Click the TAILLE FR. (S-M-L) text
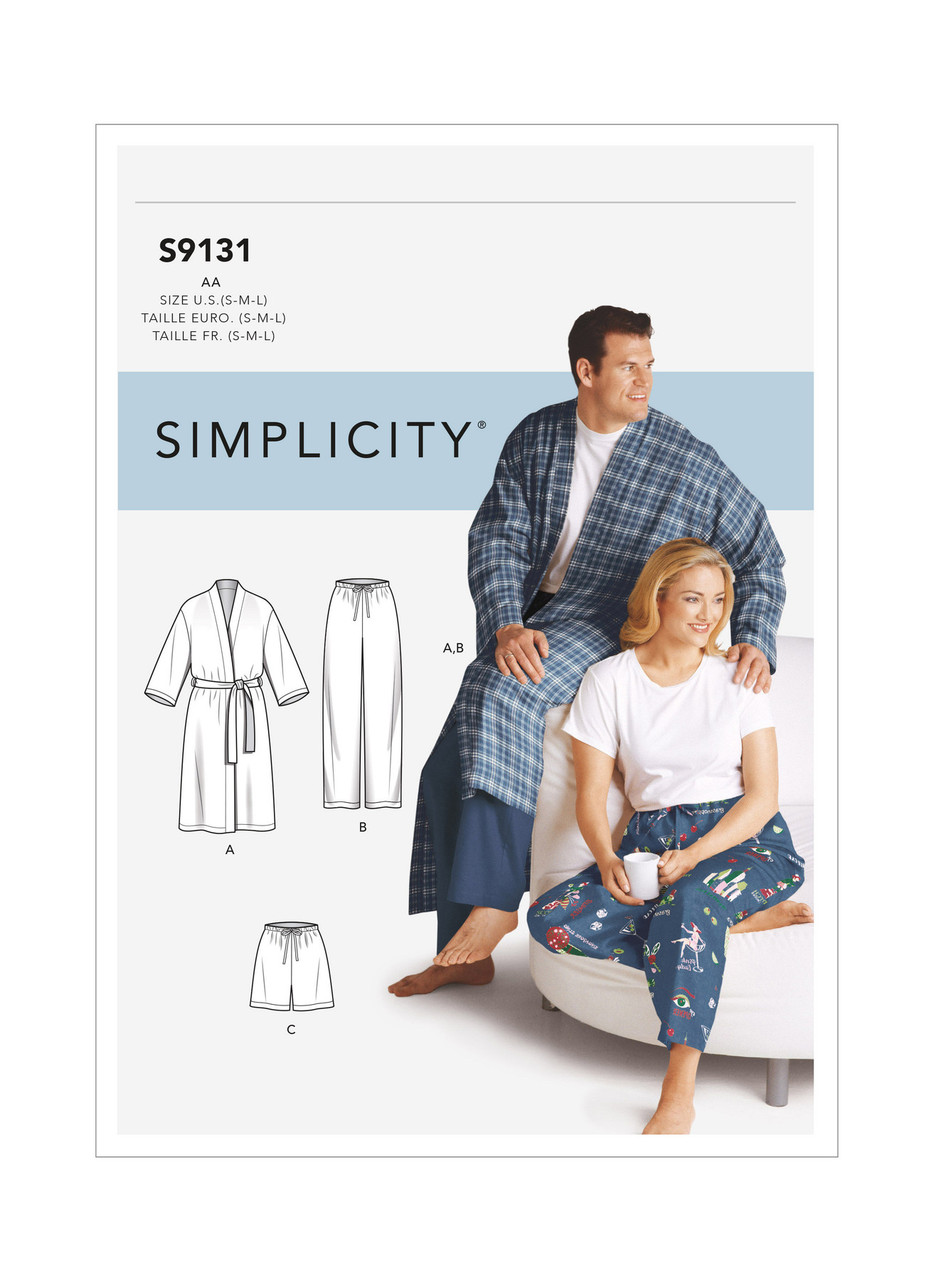The height and width of the screenshot is (1280, 931). tap(213, 336)
